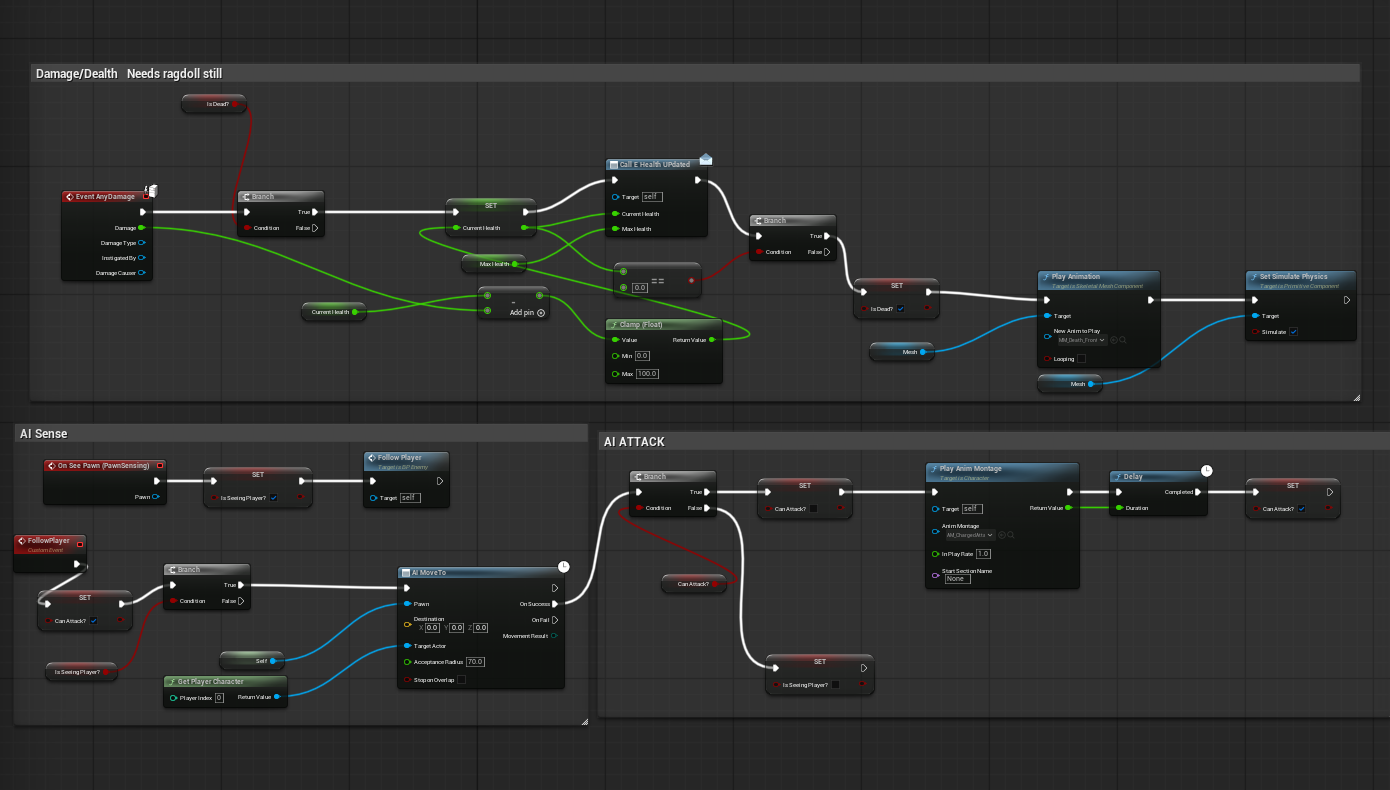Toggle Can Attack? checkbox in SET after Delay
The width and height of the screenshot is (1390, 790).
1301,509
